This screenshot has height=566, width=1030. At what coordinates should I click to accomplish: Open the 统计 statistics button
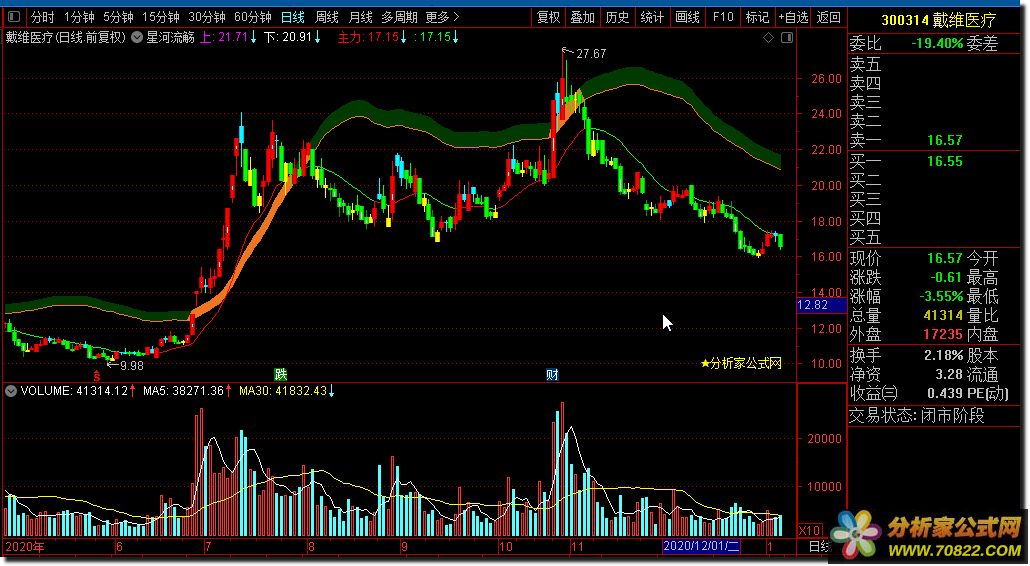click(x=652, y=17)
